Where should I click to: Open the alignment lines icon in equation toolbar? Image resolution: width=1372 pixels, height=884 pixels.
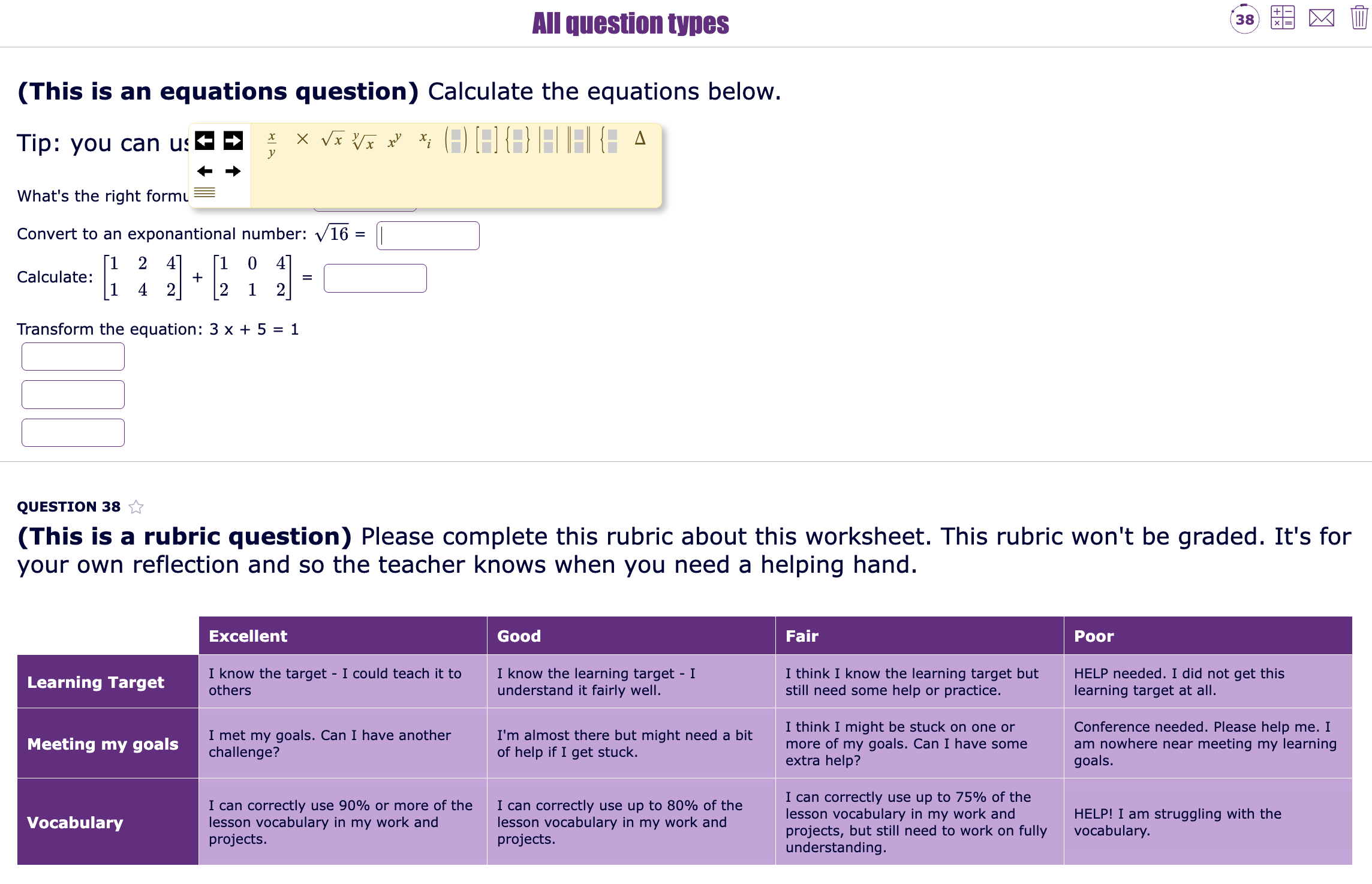click(x=204, y=192)
